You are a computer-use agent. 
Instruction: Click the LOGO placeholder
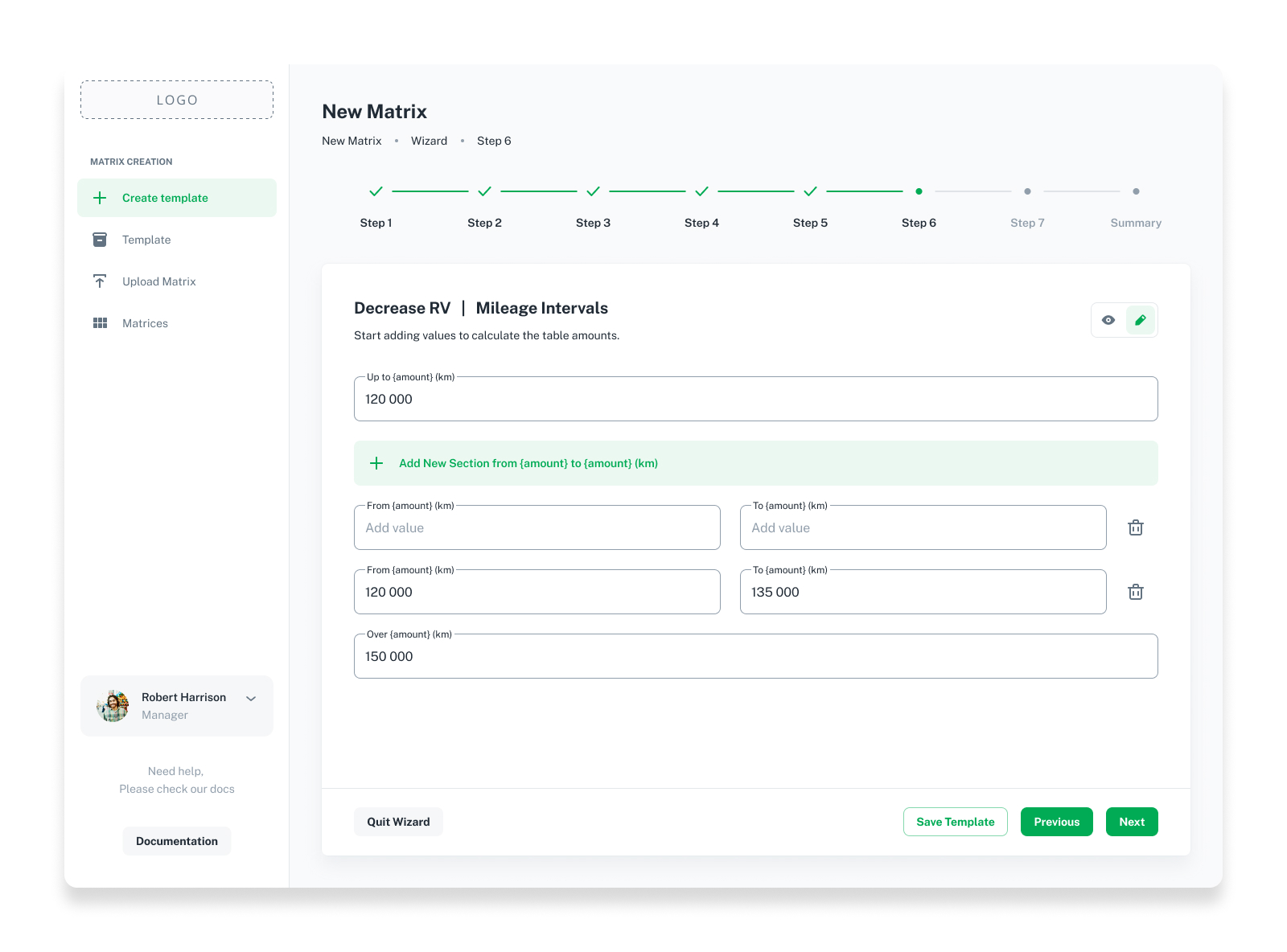tap(177, 100)
